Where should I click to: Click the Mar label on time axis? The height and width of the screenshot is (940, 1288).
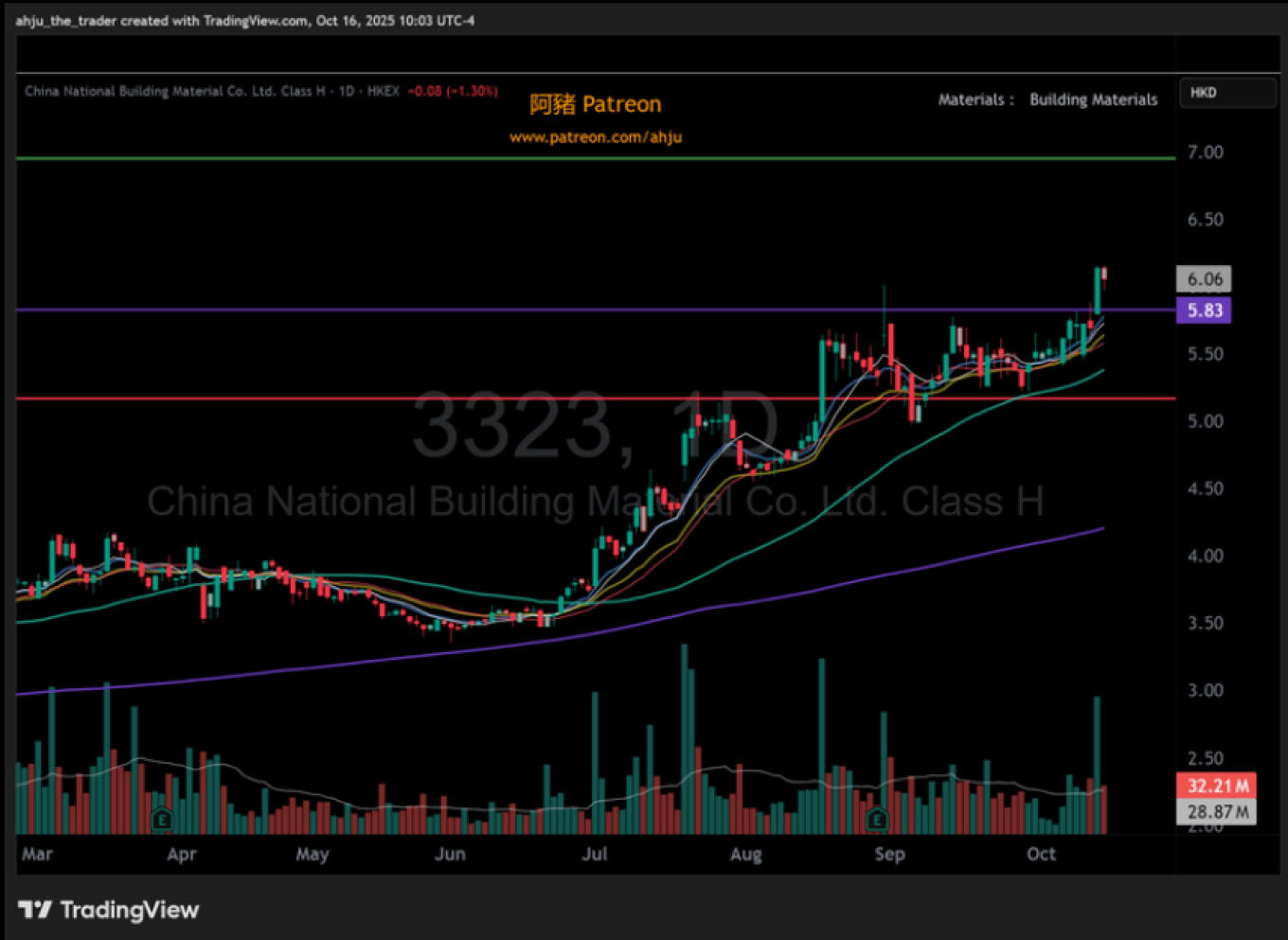point(37,854)
